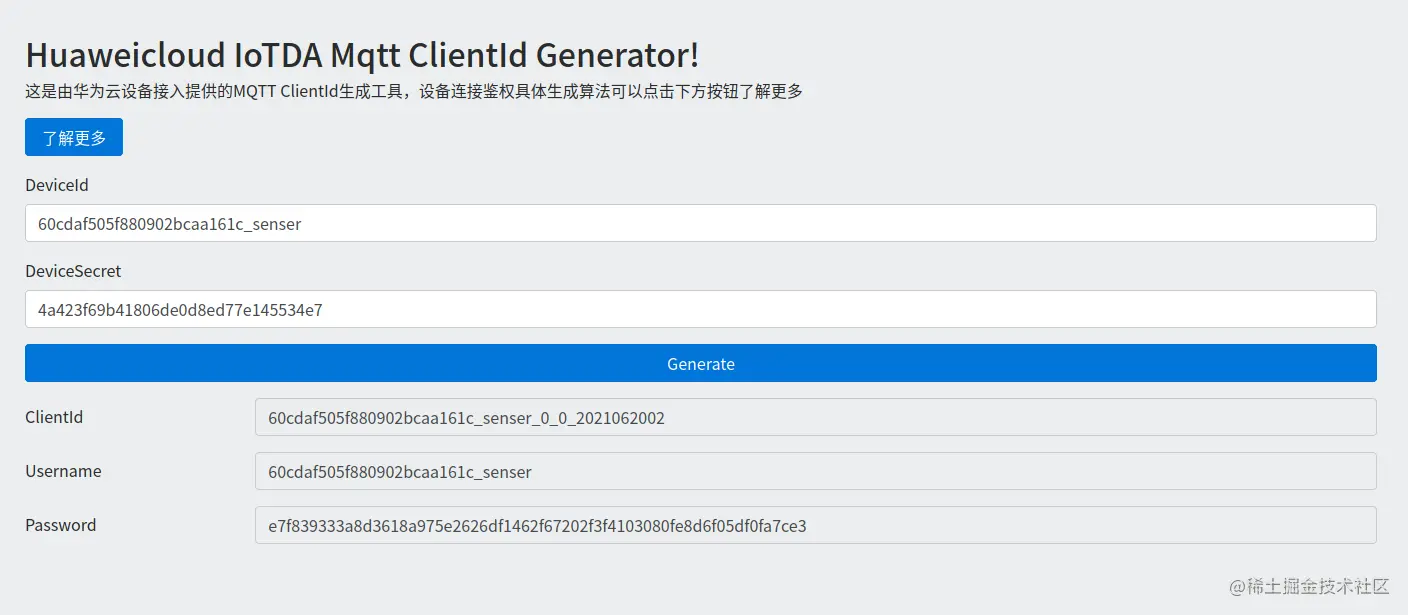This screenshot has height=615, width=1408.
Task: Select the Password output field
Action: (816, 525)
